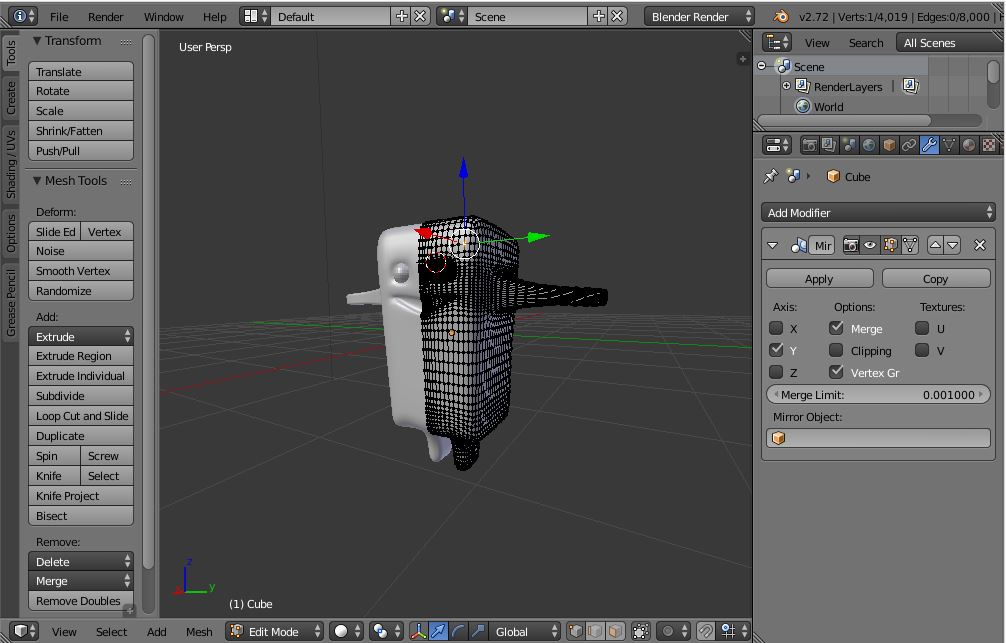
Task: Open the Render menu
Action: pyautogui.click(x=105, y=17)
